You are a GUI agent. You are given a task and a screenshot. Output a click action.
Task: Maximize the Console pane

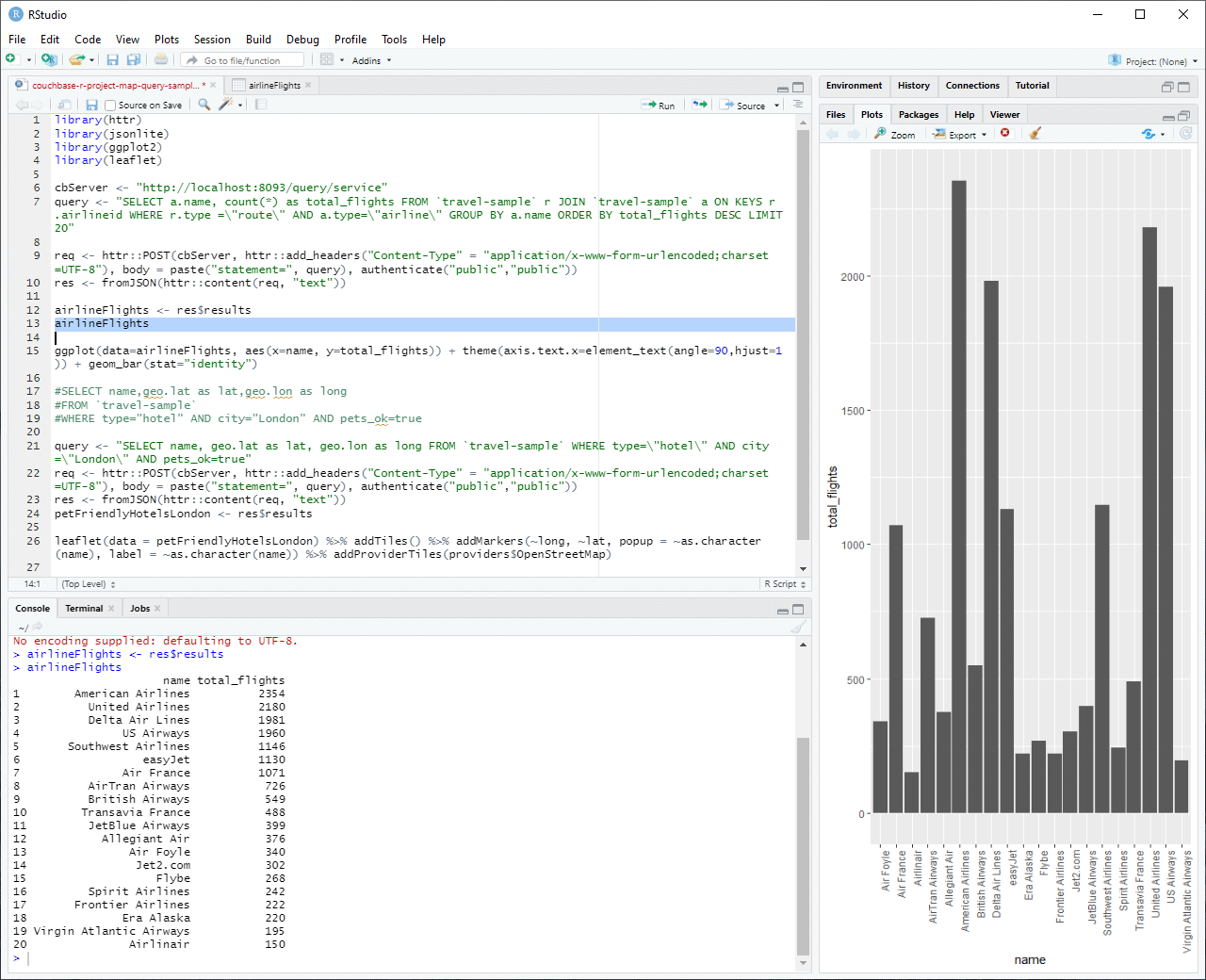798,609
